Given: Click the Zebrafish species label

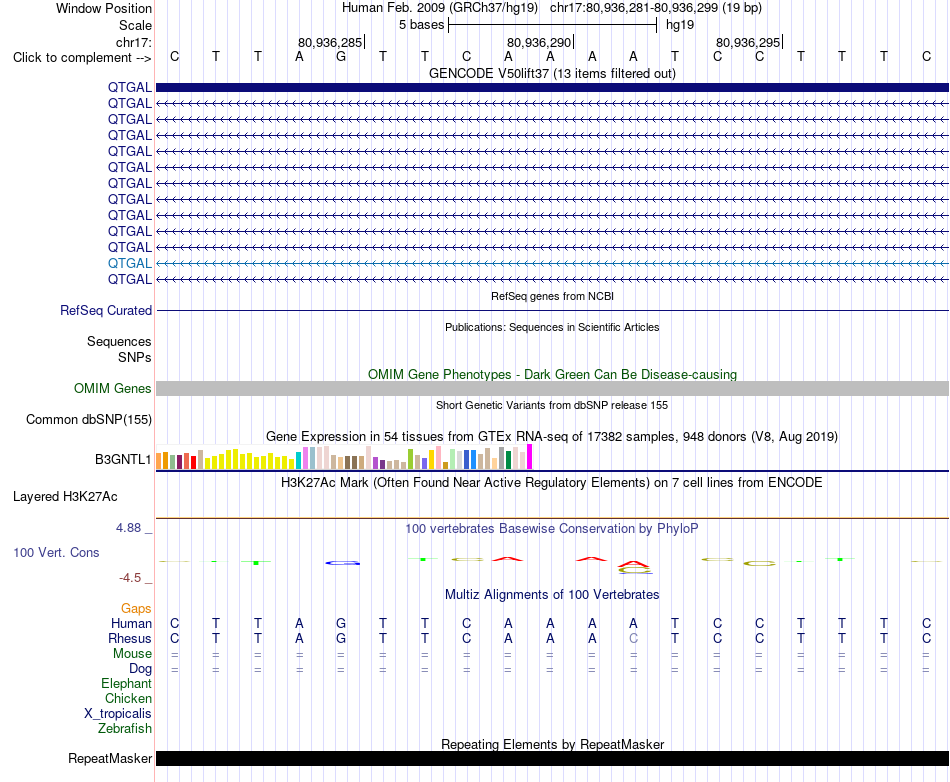Looking at the screenshot, I should (x=125, y=729).
